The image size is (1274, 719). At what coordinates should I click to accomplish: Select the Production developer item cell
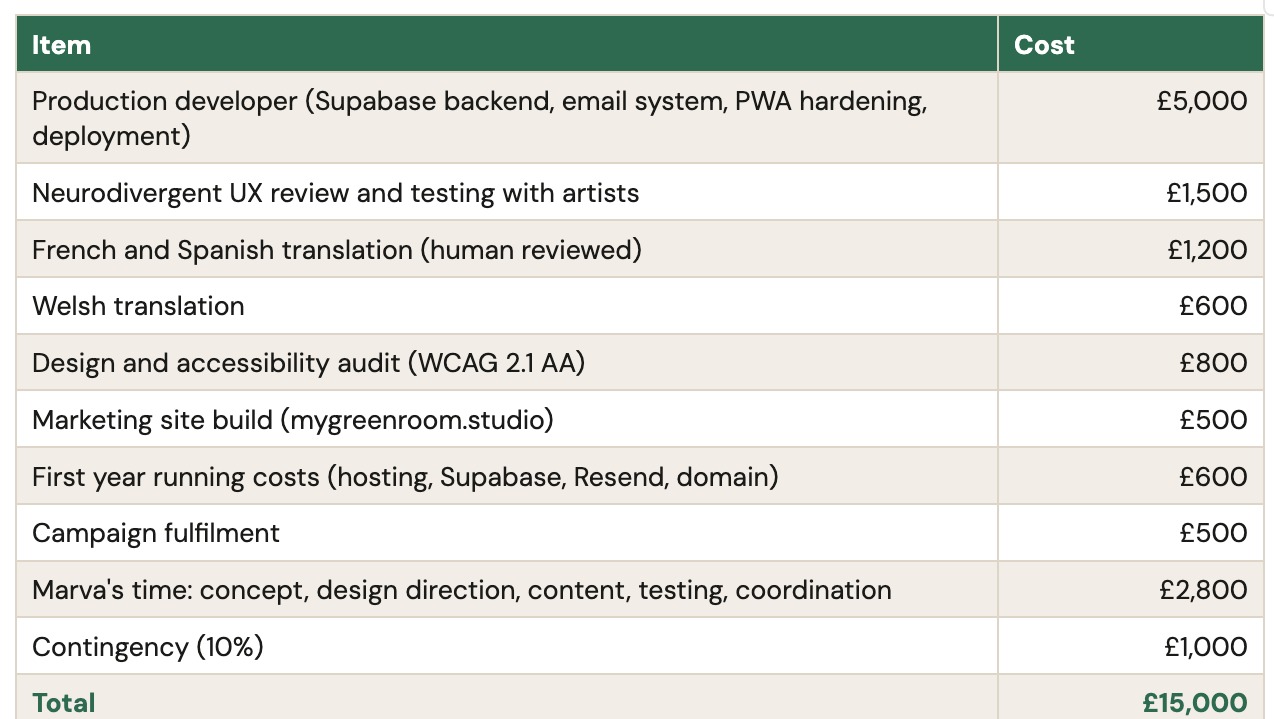(479, 118)
